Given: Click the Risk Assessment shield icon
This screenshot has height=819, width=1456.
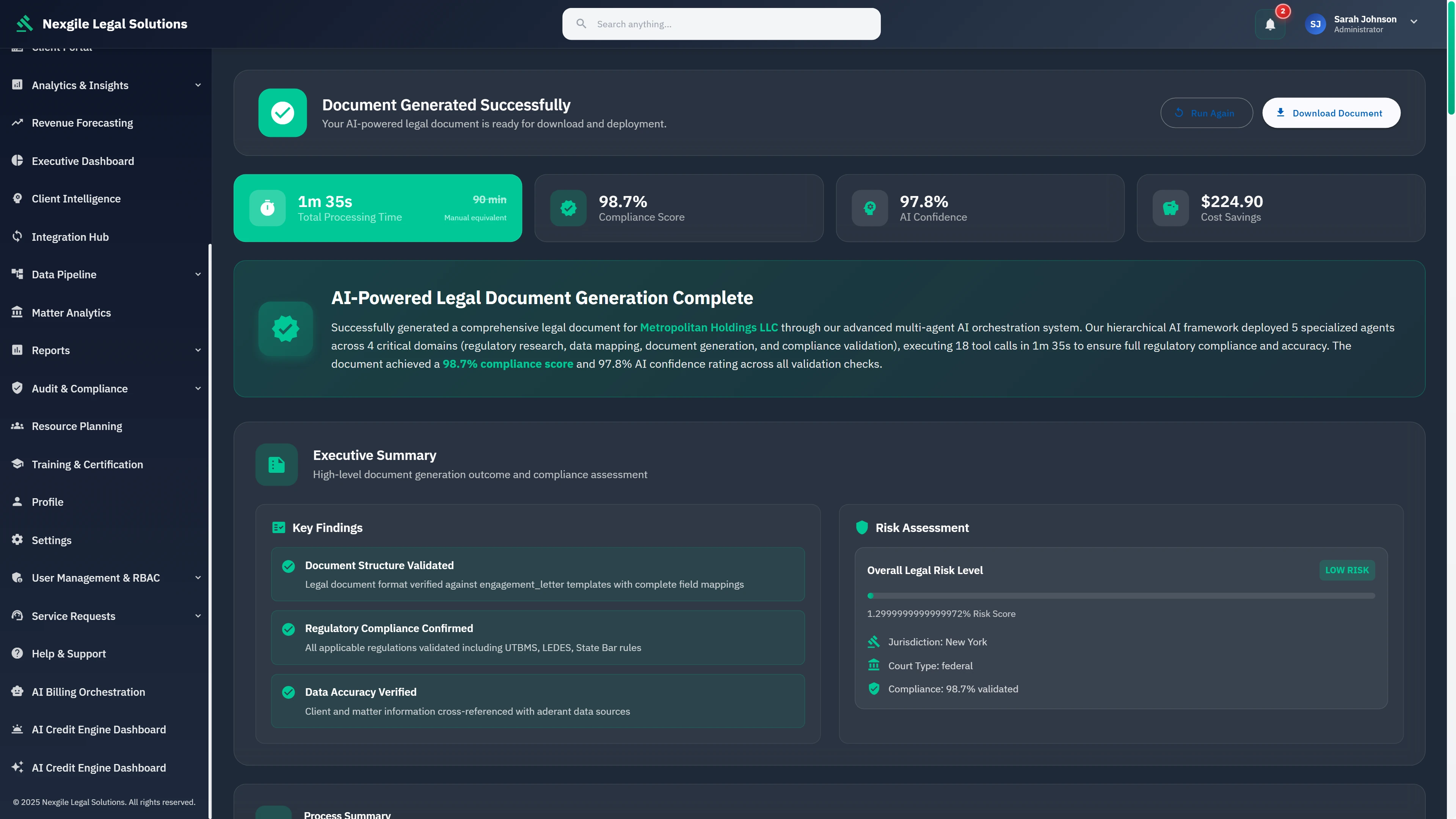Looking at the screenshot, I should point(861,527).
